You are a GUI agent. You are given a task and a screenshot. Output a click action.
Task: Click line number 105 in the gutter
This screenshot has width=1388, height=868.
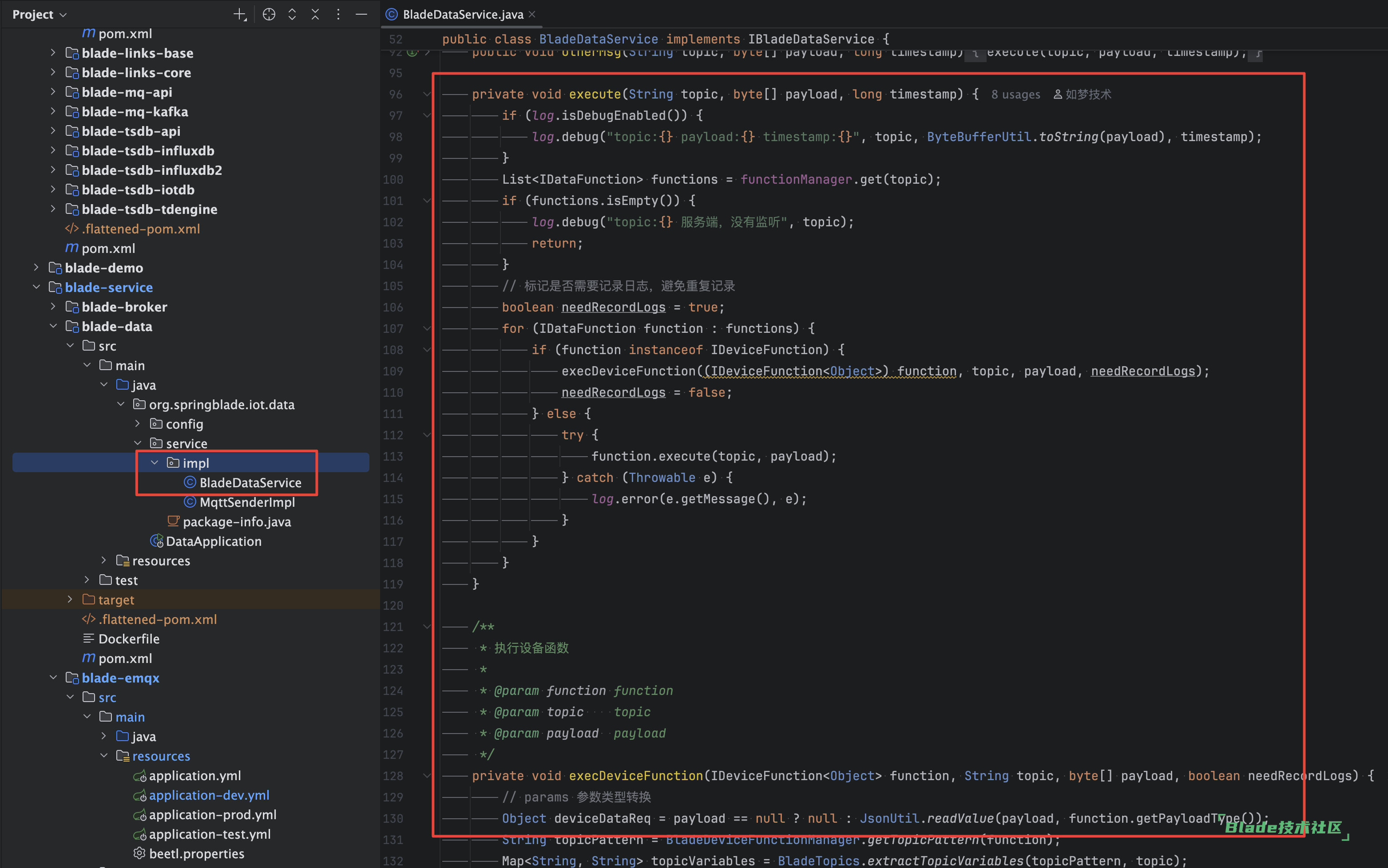pyautogui.click(x=393, y=286)
